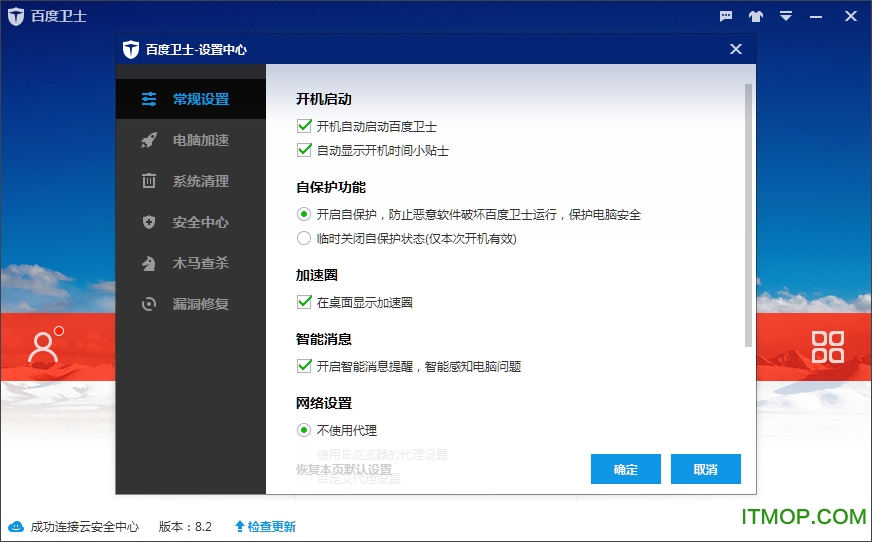Click the 取消 button
This screenshot has width=872, height=542.
[x=706, y=469]
